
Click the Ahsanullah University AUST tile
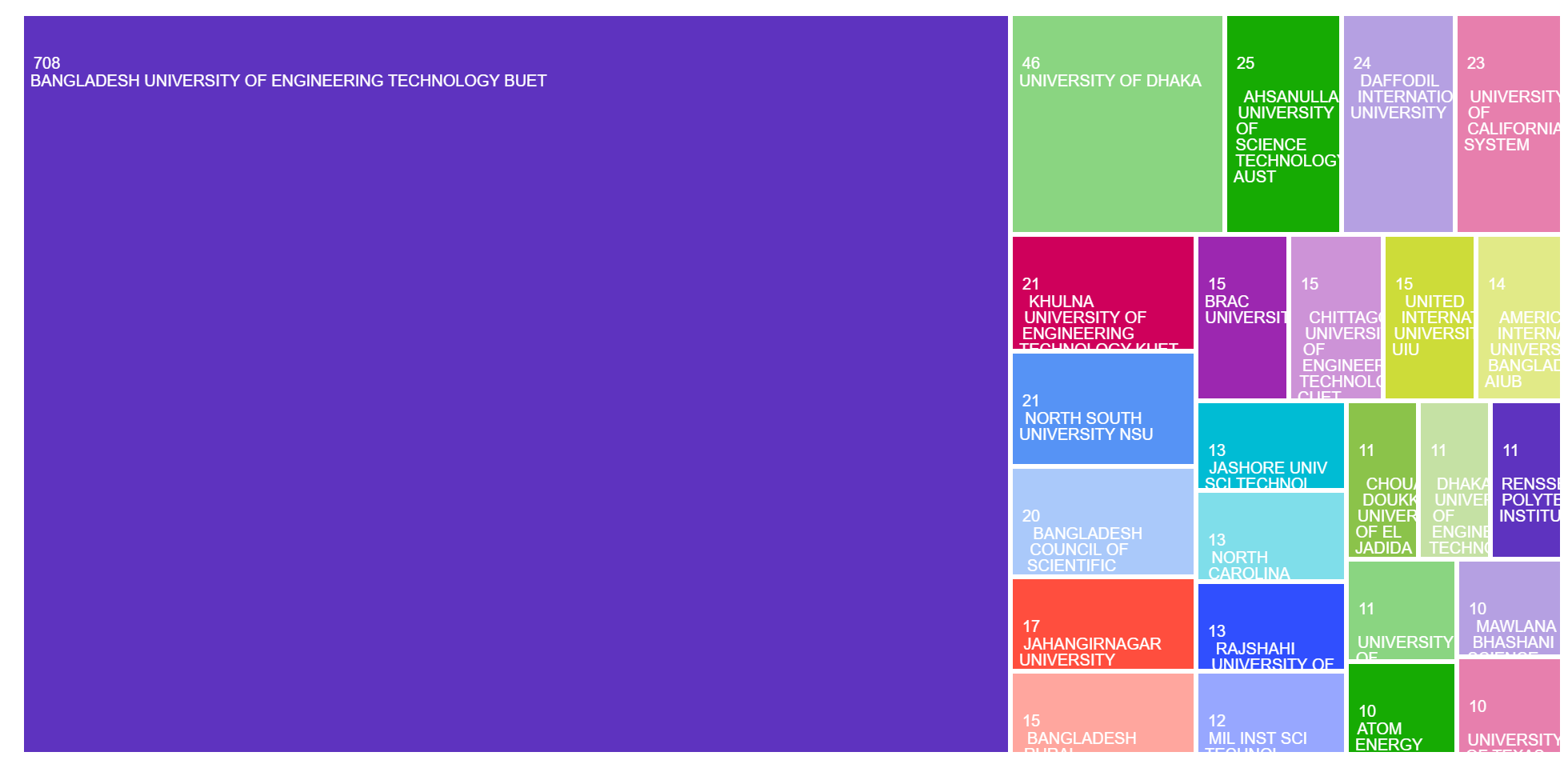point(1282,124)
